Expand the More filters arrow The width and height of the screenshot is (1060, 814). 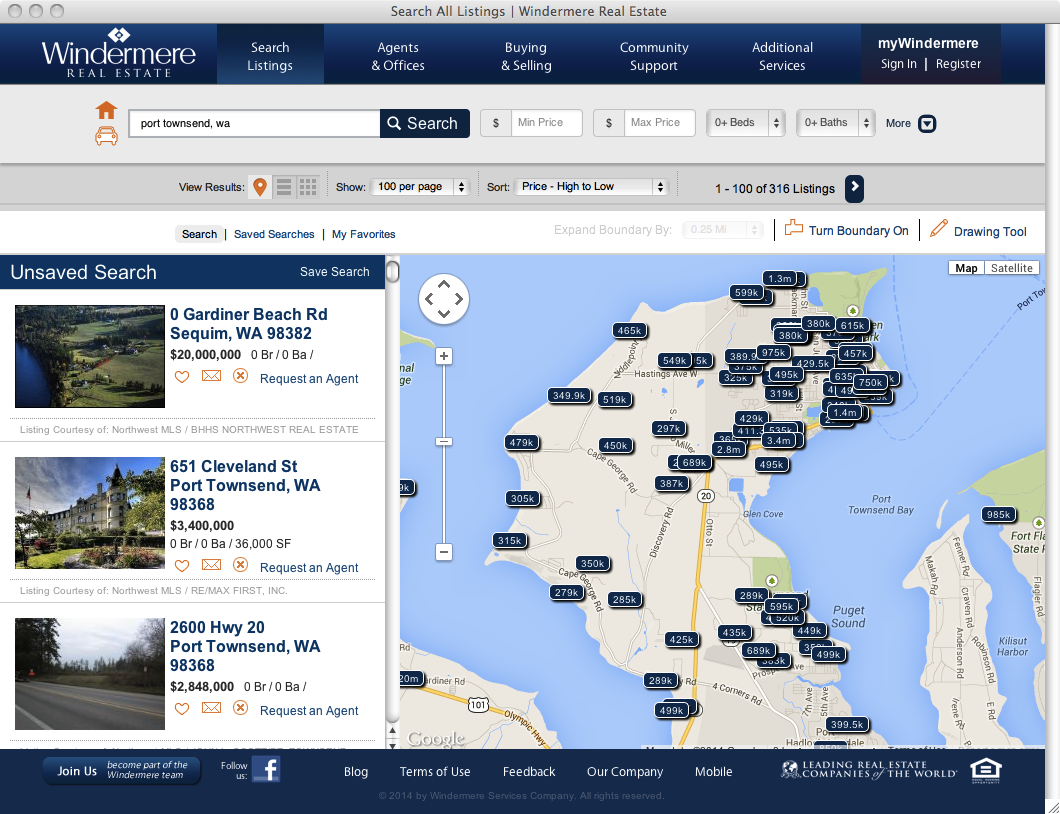point(928,124)
